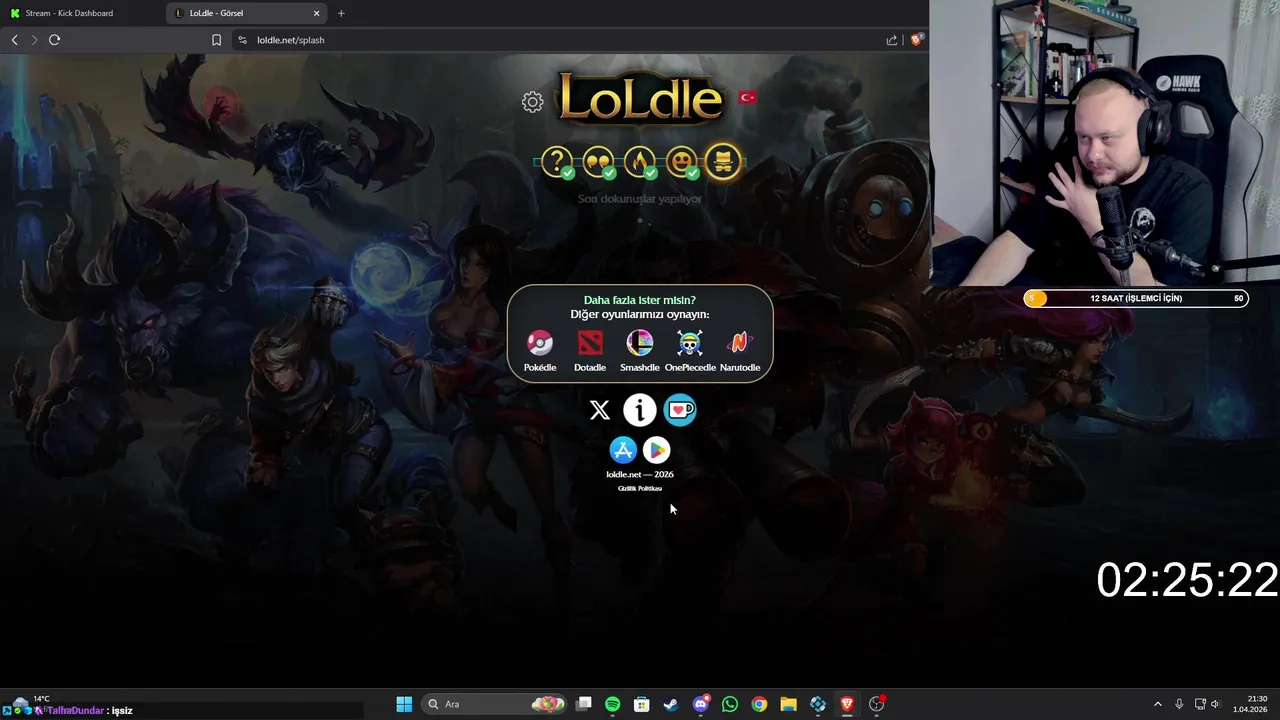Open Microsoft Store from the taskbar

click(x=641, y=704)
